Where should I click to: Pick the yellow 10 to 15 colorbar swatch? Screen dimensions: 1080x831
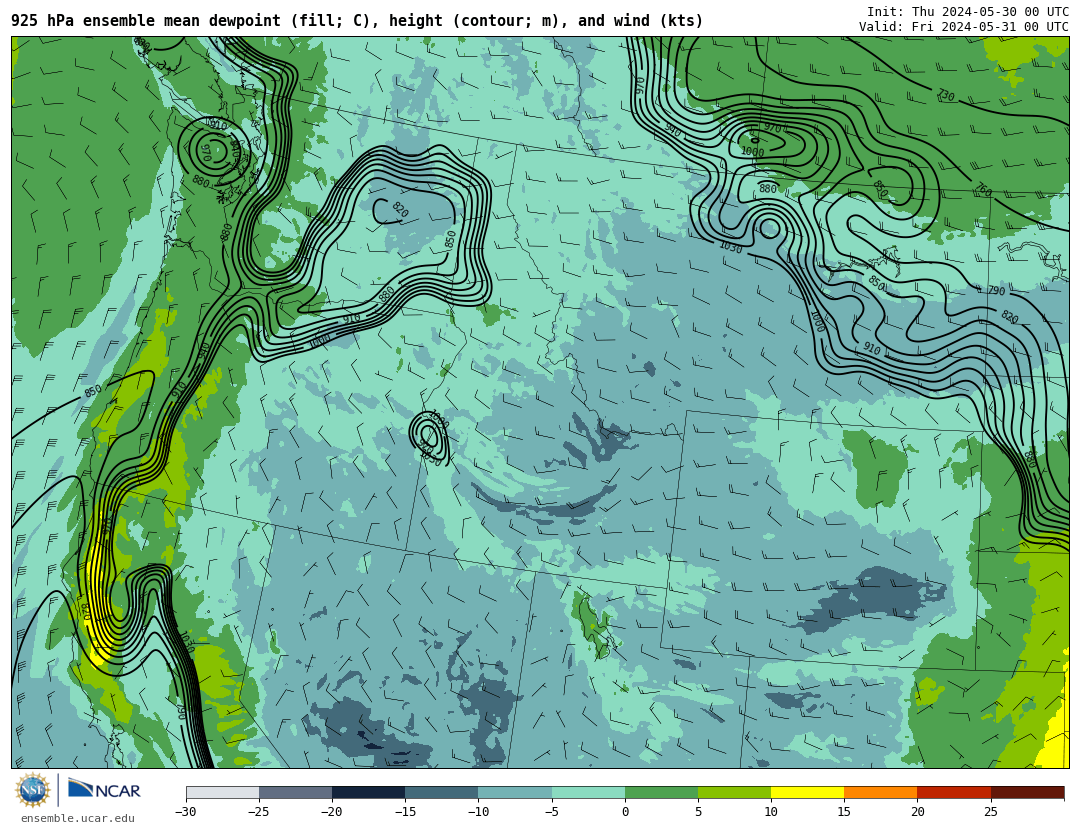tap(807, 792)
